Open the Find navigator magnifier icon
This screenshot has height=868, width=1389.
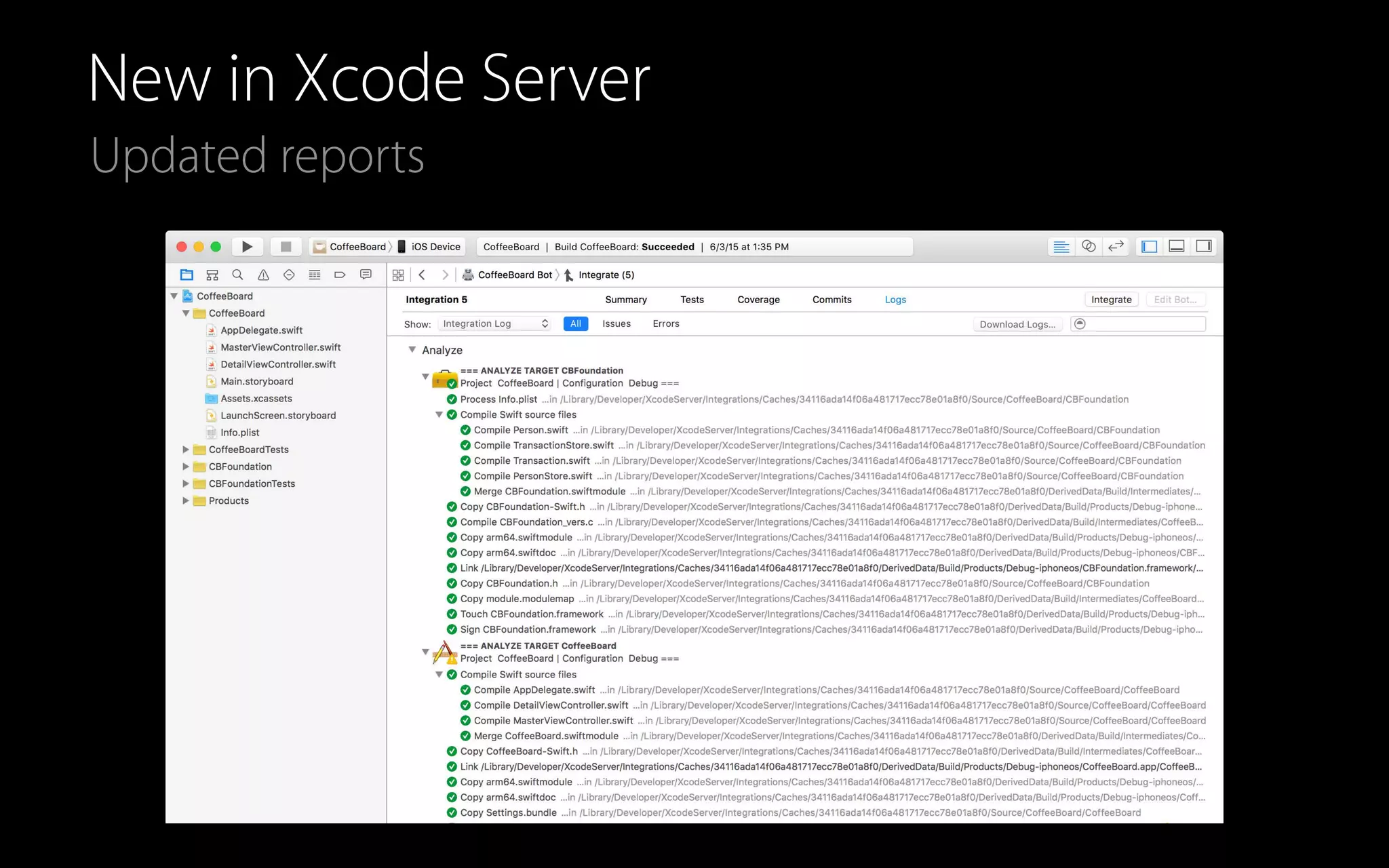237,275
